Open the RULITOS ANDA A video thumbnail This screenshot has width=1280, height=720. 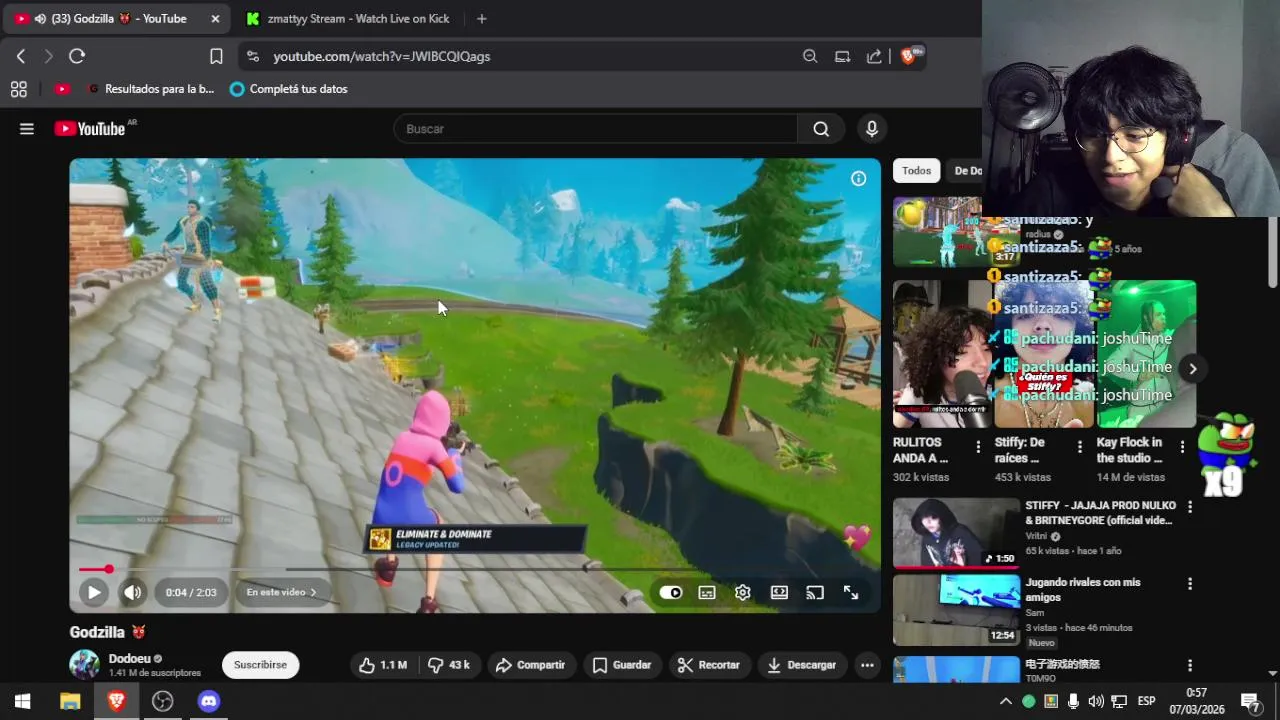[940, 354]
